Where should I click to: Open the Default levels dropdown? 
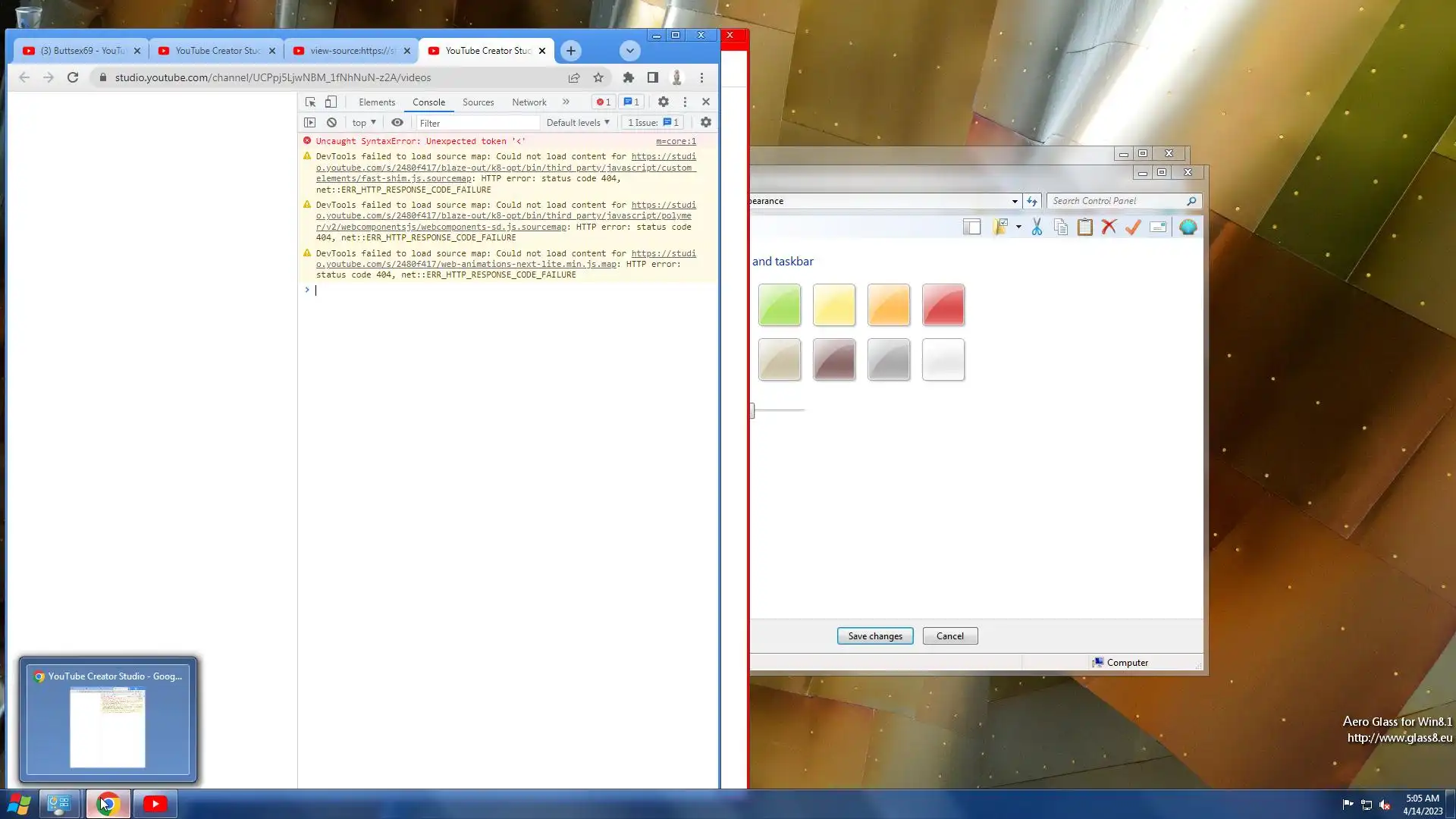[x=578, y=122]
